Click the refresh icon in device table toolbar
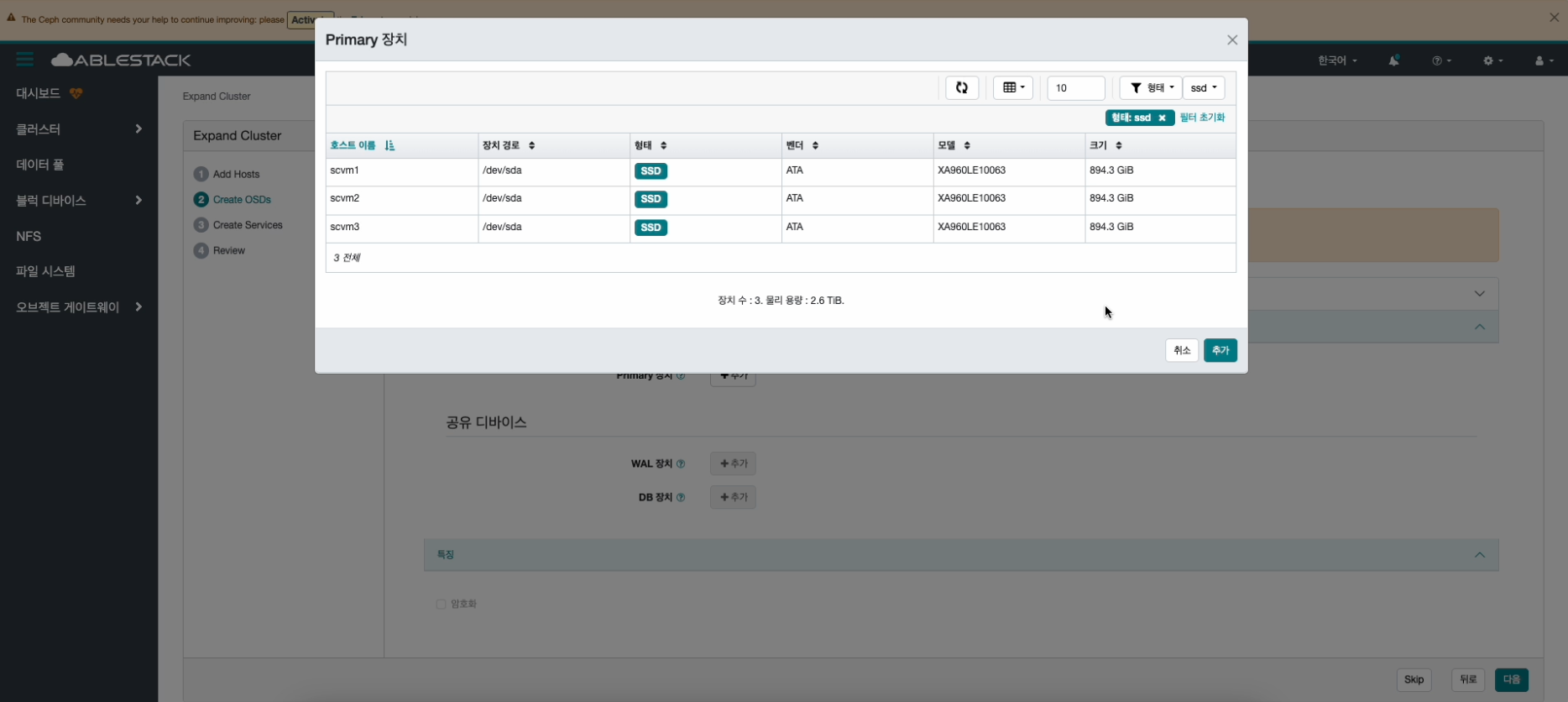The image size is (1568, 702). point(962,88)
